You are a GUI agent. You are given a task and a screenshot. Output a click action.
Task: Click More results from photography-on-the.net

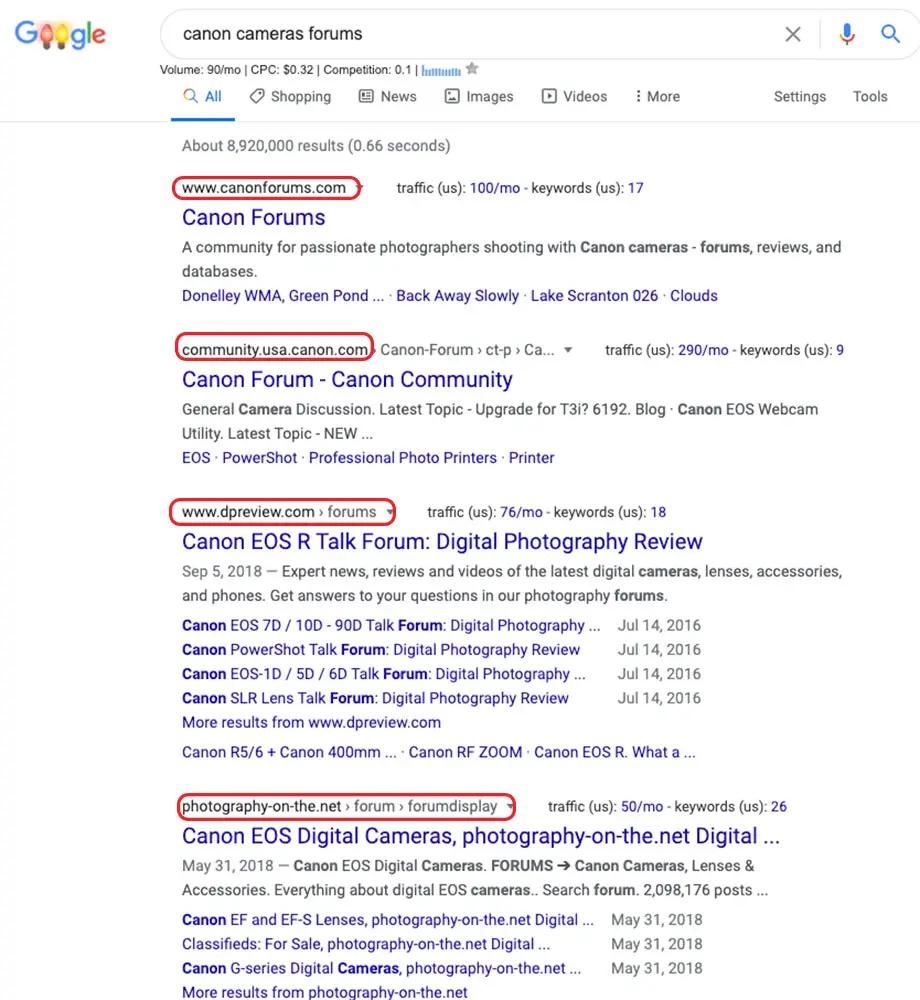325,992
